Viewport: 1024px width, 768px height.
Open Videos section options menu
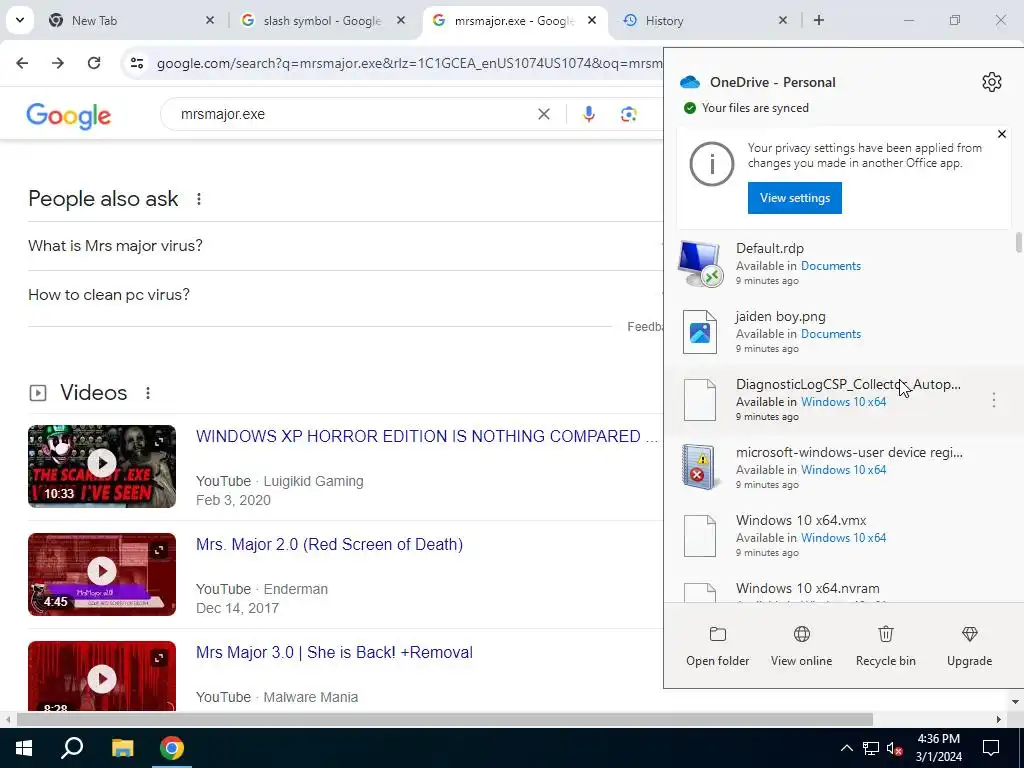pyautogui.click(x=148, y=392)
